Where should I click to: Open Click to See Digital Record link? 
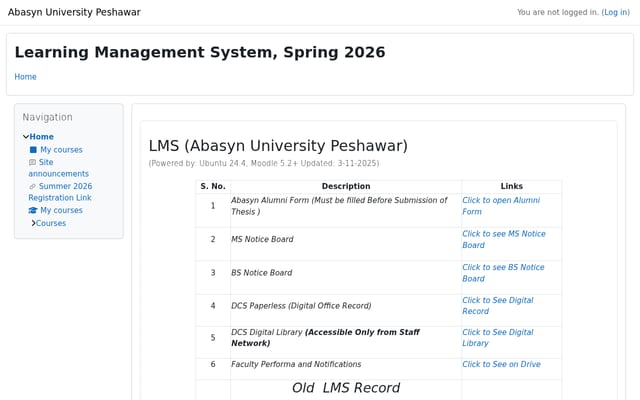pyautogui.click(x=498, y=306)
